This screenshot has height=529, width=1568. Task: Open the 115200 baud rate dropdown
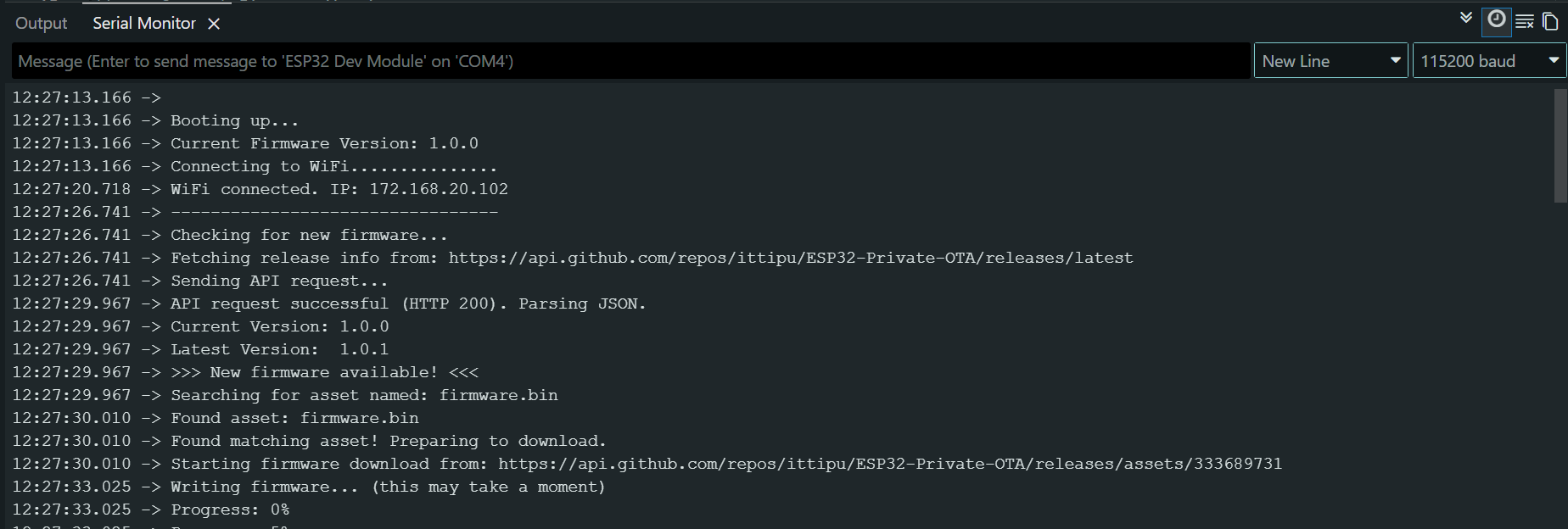pos(1488,61)
